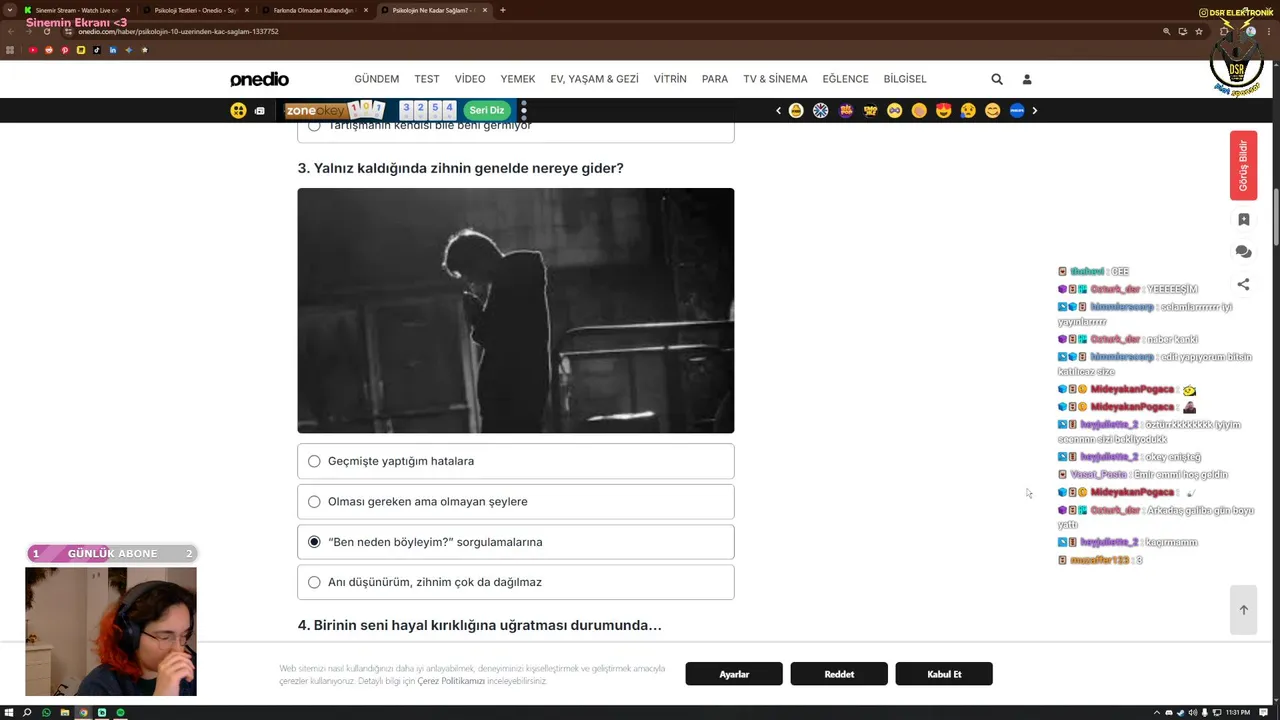1280x720 pixels.
Task: Click the yellow emoji icon left of the game banner
Action: click(x=238, y=110)
